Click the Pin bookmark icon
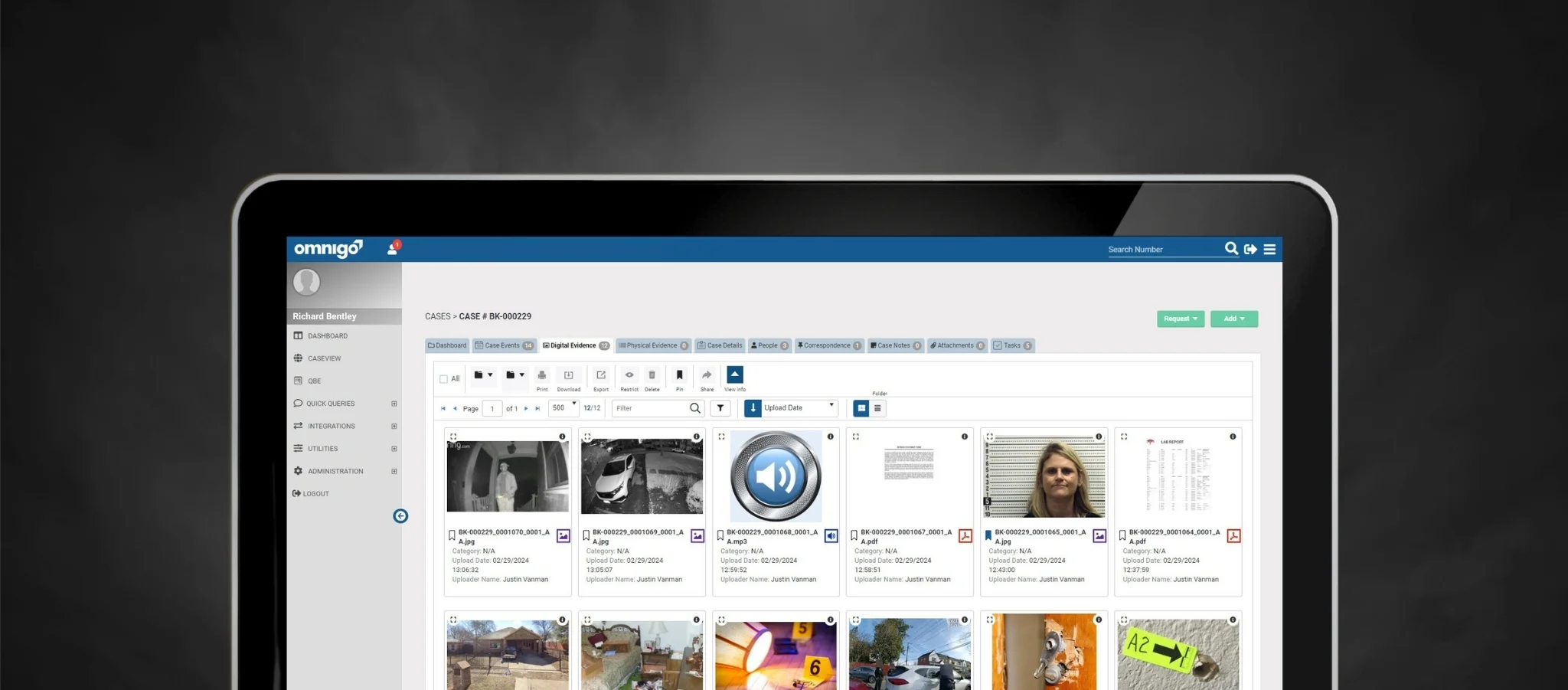This screenshot has height=690, width=1568. 679,375
